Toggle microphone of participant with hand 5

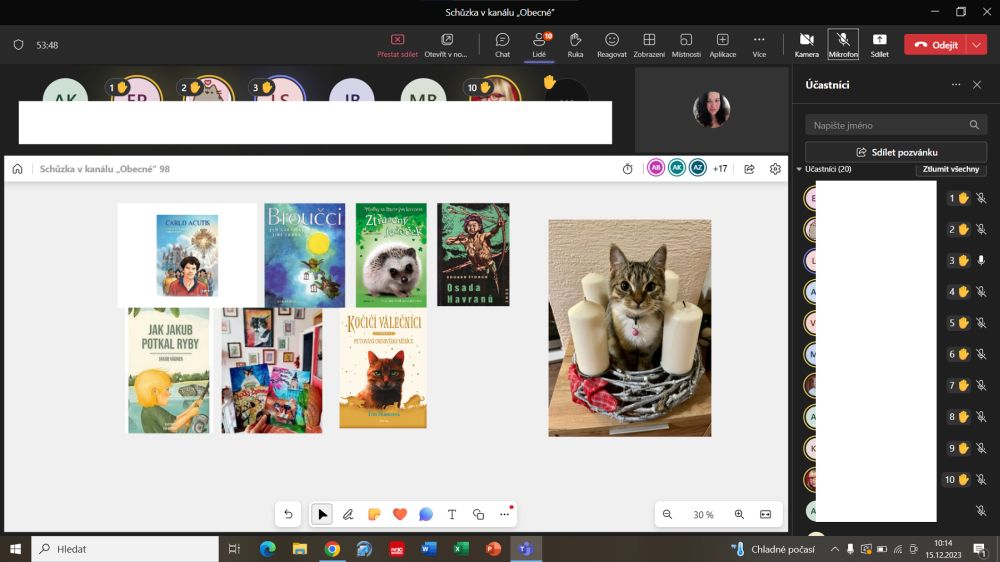tap(981, 323)
